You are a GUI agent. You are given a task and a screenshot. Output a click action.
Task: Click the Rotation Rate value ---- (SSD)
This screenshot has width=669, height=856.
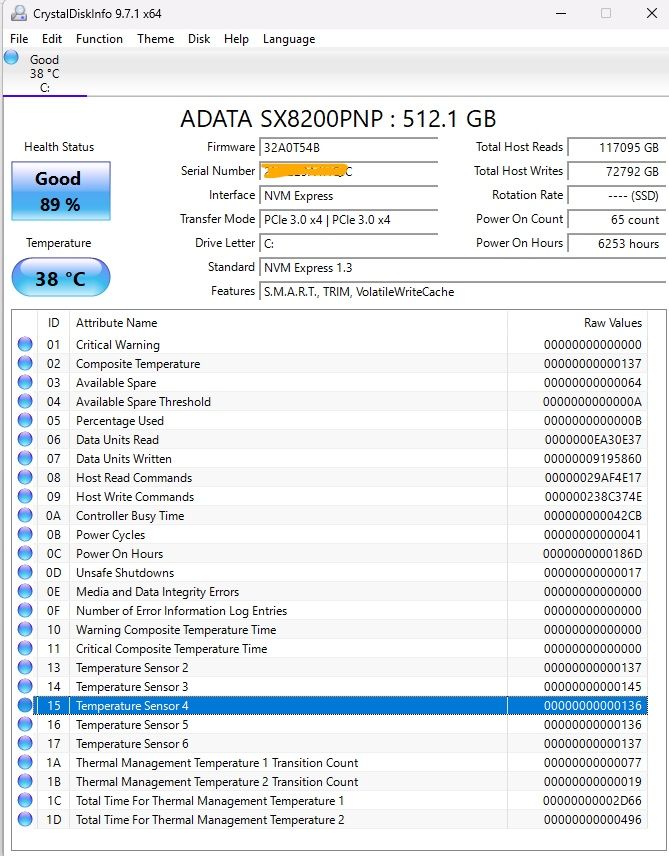click(617, 195)
